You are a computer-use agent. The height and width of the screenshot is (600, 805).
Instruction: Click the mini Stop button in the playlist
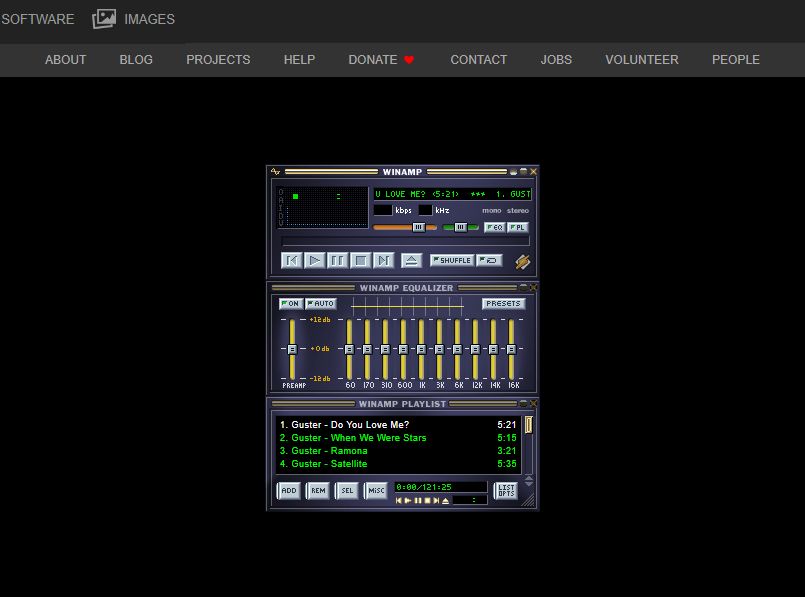427,500
